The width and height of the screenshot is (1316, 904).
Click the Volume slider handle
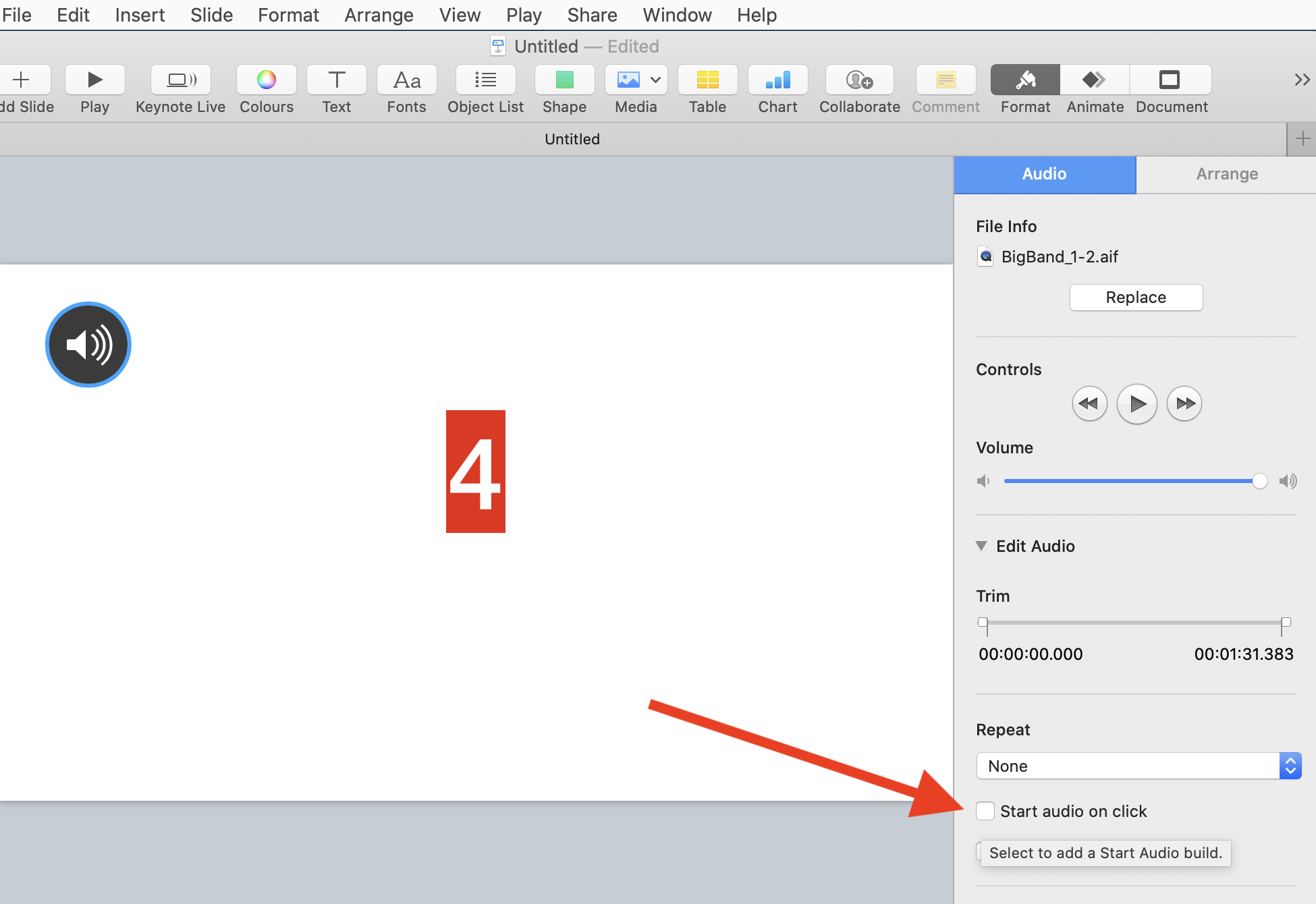[1259, 481]
